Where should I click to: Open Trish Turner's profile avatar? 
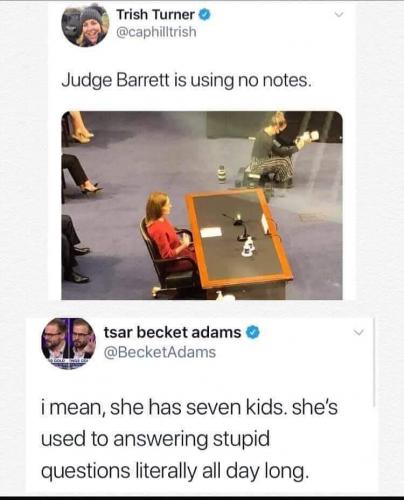(86, 25)
